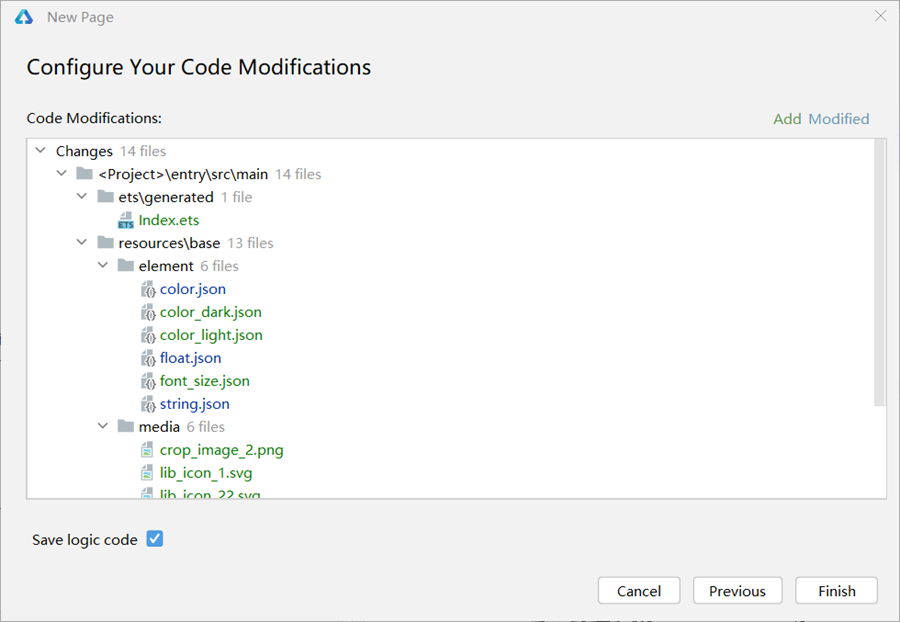This screenshot has width=900, height=622.
Task: Click the SVG file icon beside lib_icon_1.svg
Action: (x=148, y=473)
